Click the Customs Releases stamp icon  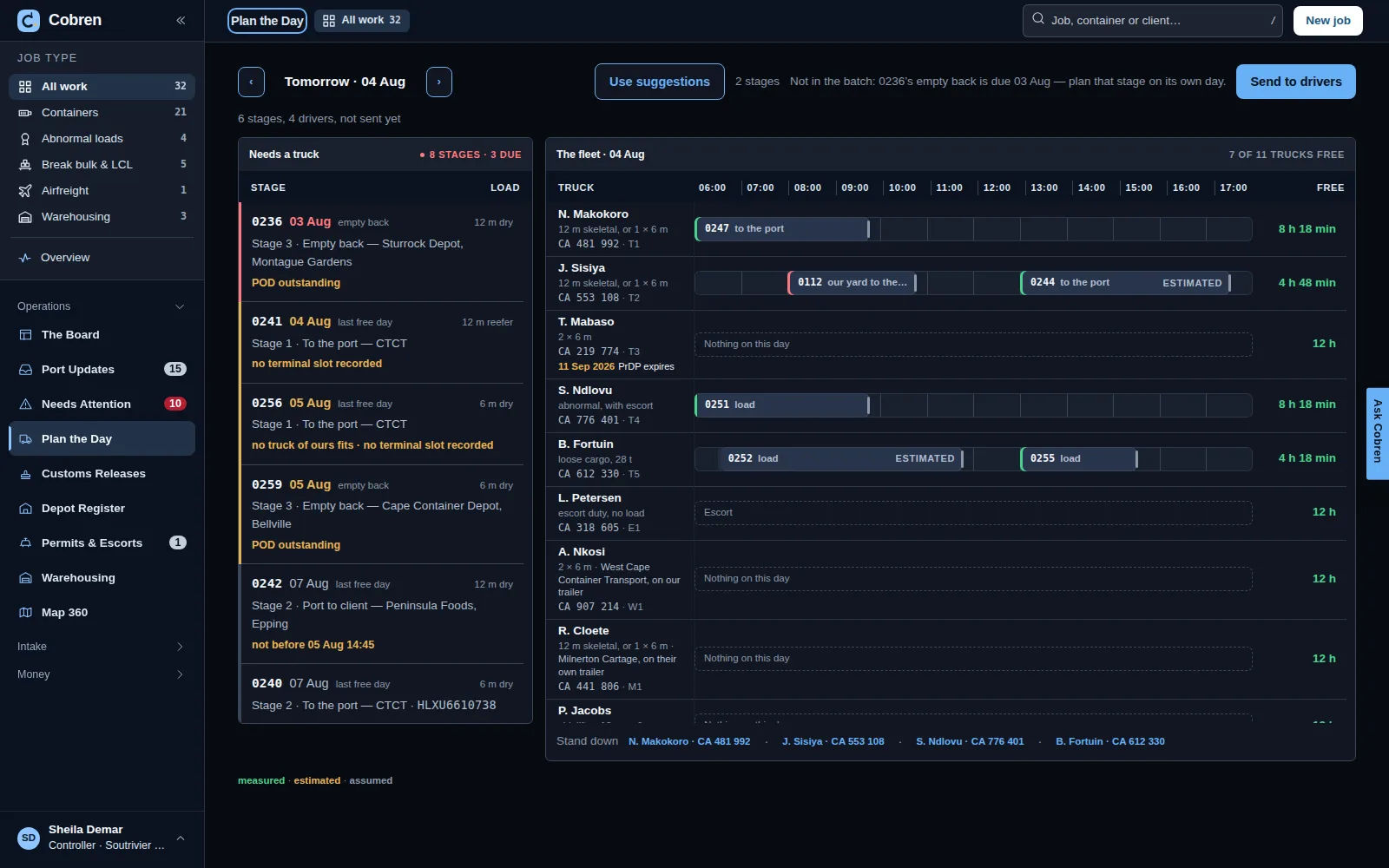pyautogui.click(x=25, y=474)
